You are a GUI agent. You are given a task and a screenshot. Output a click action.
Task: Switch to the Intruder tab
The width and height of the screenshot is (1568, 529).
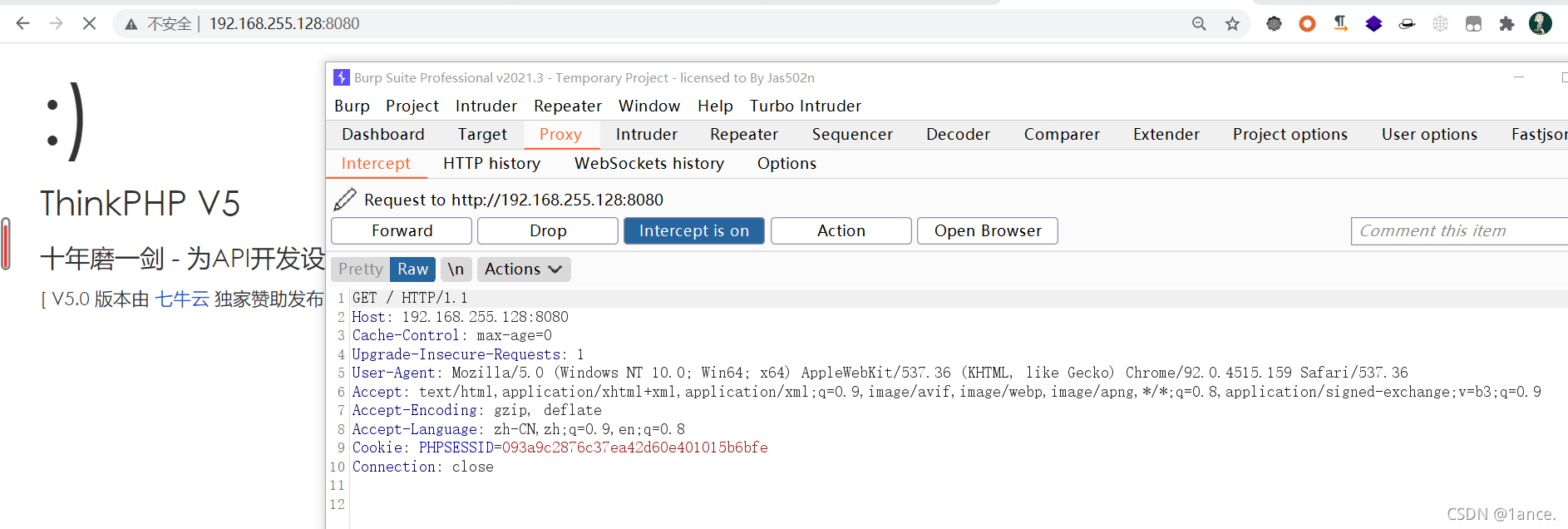647,134
